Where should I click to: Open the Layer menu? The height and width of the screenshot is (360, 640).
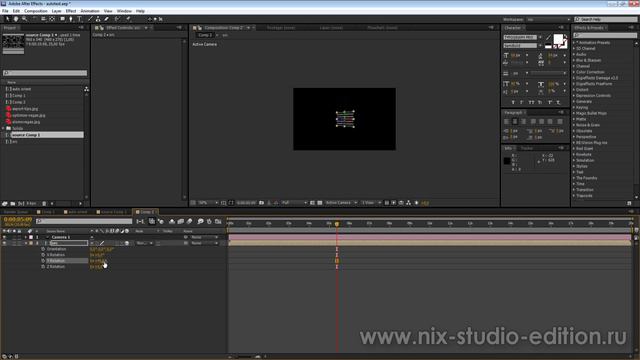56,11
